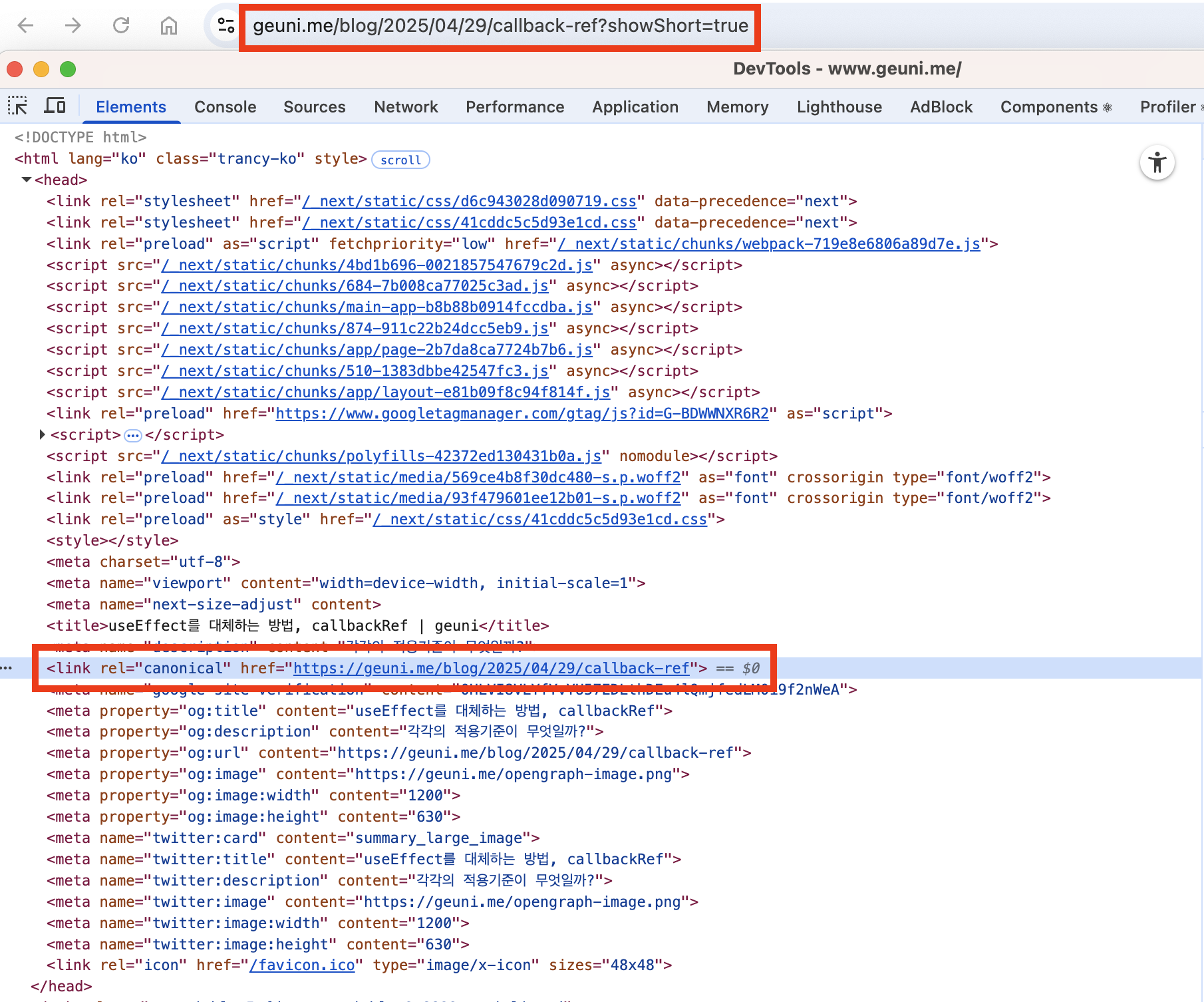
Task: Activate the inspect element picker icon
Action: tap(18, 106)
